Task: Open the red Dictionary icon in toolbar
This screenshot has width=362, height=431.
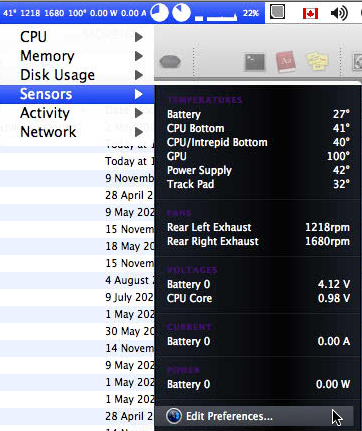Action: pos(286,62)
